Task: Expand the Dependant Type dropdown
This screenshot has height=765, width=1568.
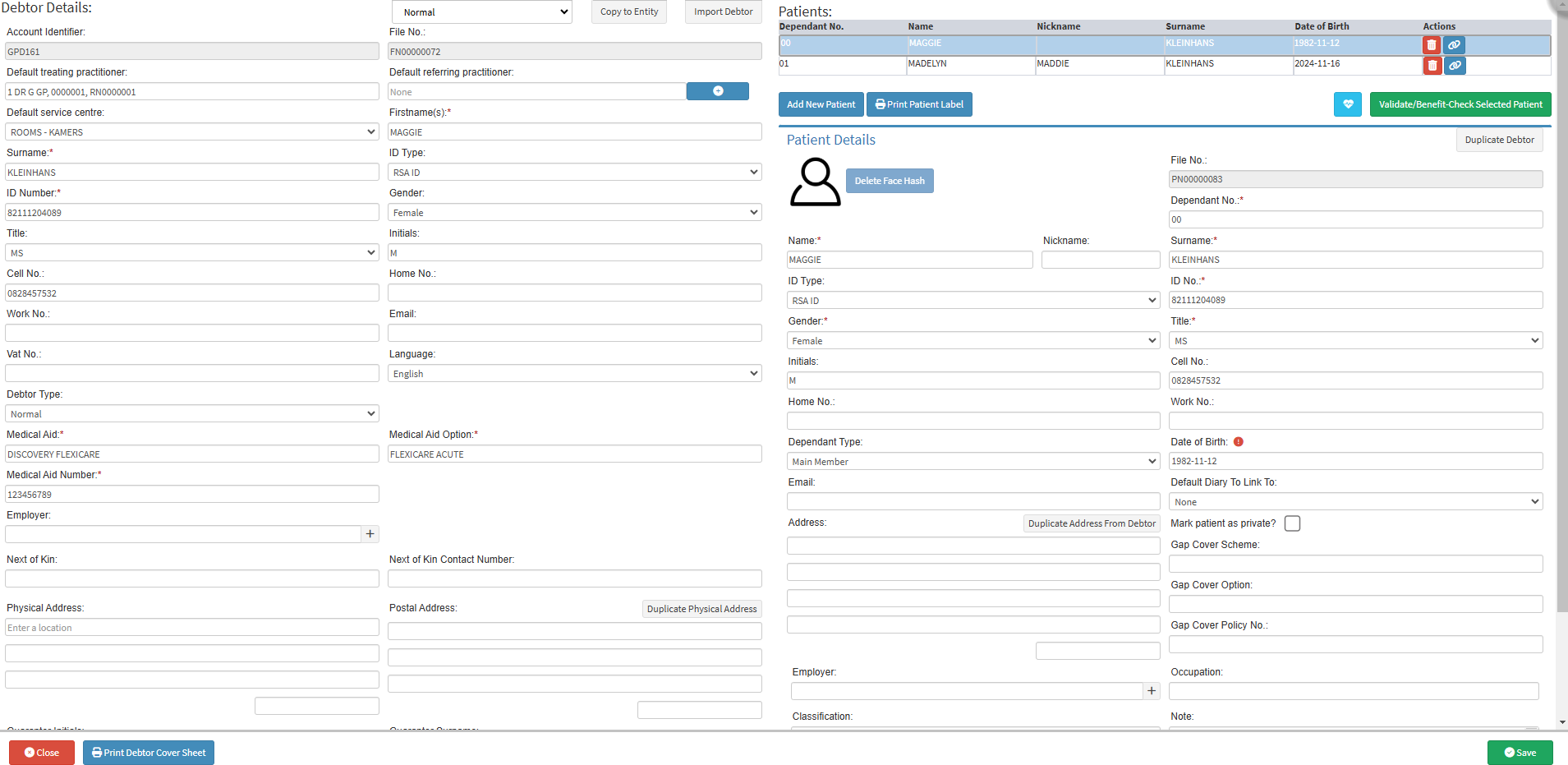Action: point(973,461)
